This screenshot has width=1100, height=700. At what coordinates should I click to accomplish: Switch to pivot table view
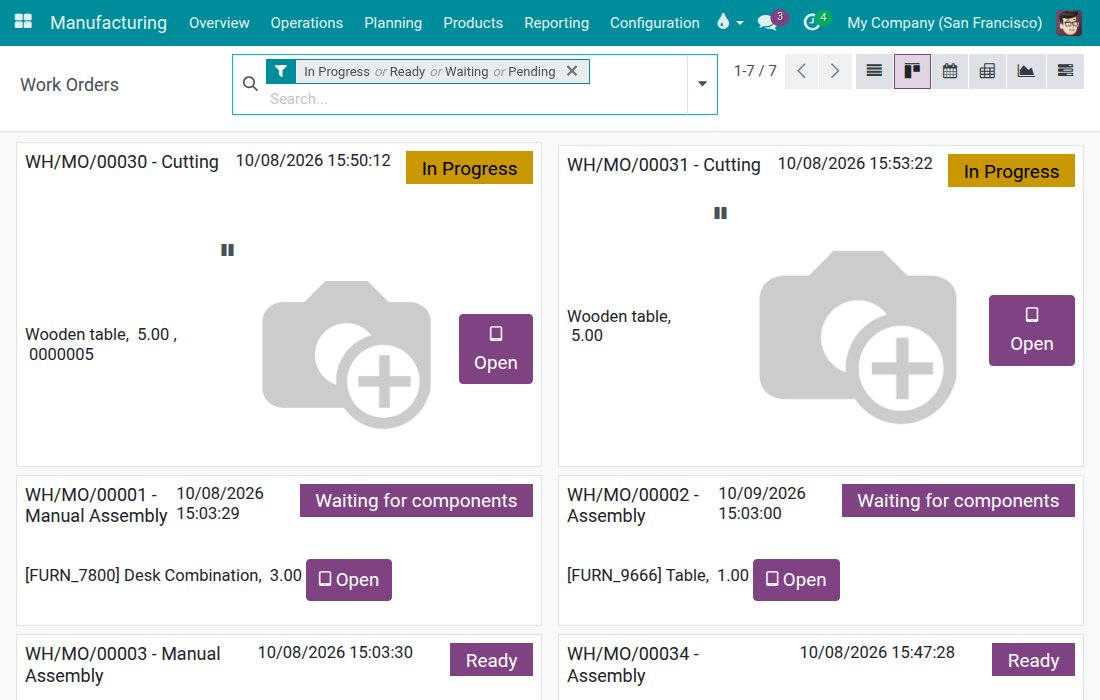click(x=987, y=71)
